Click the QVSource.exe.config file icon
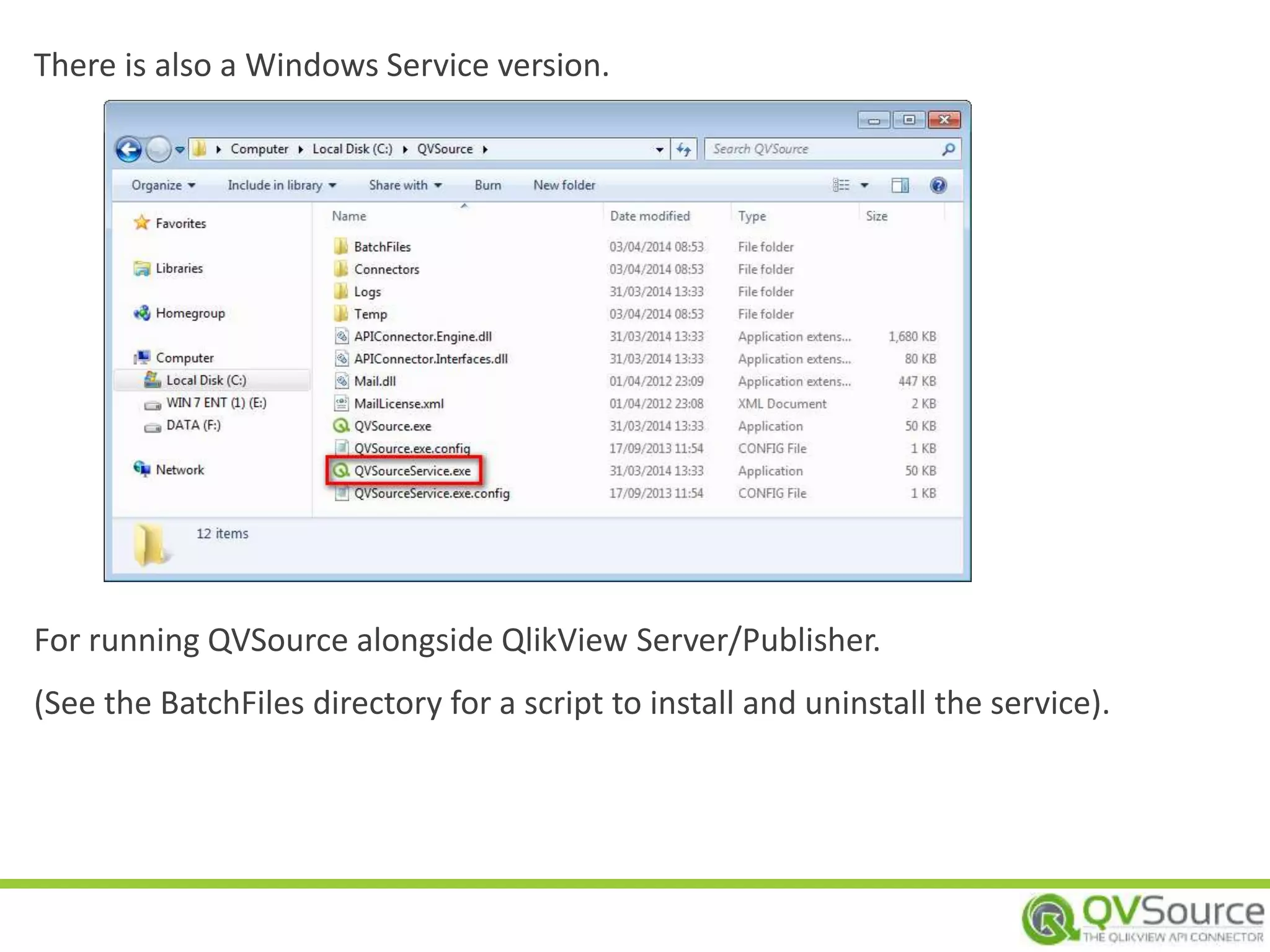The image size is (1270, 952). pyautogui.click(x=341, y=447)
